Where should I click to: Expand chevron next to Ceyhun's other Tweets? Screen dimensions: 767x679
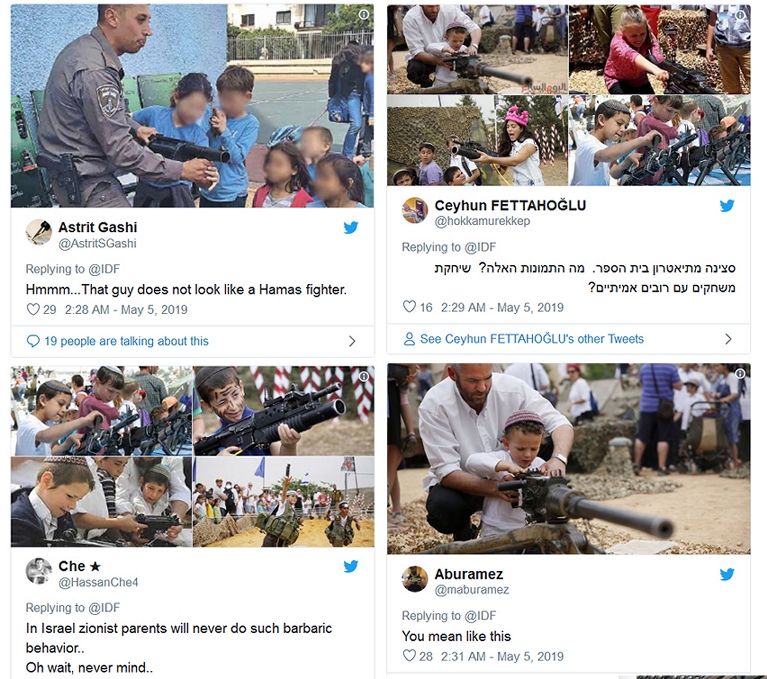click(x=728, y=339)
